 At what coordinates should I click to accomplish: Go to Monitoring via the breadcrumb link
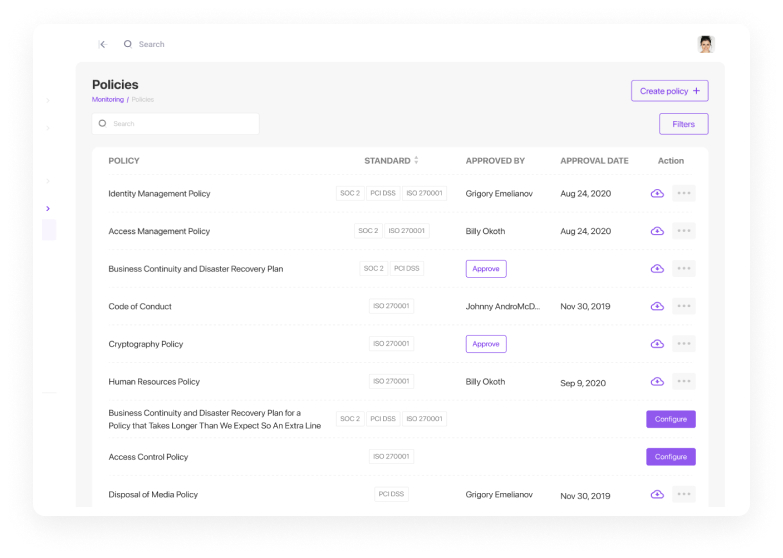tap(108, 100)
